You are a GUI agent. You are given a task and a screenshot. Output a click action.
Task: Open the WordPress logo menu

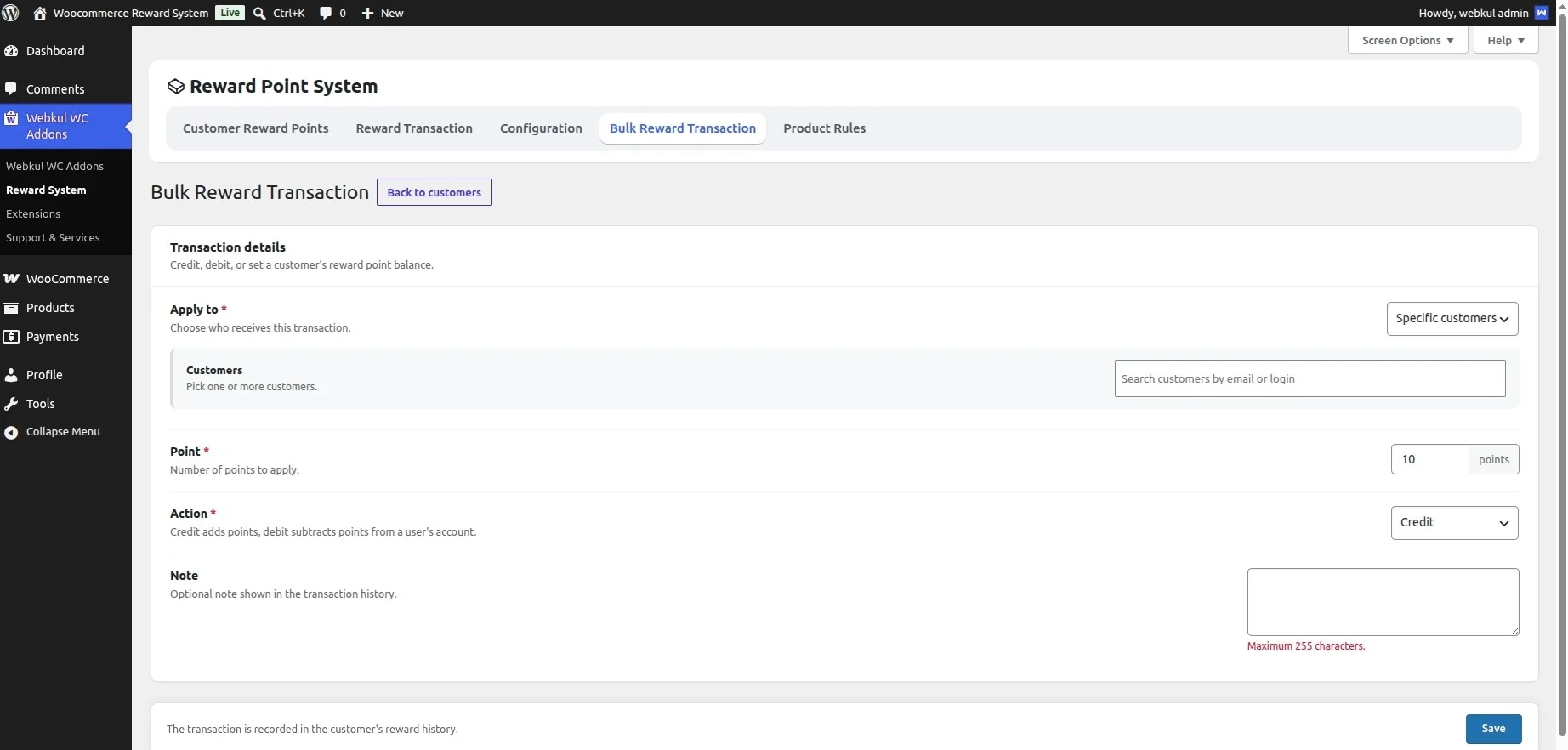[11, 13]
